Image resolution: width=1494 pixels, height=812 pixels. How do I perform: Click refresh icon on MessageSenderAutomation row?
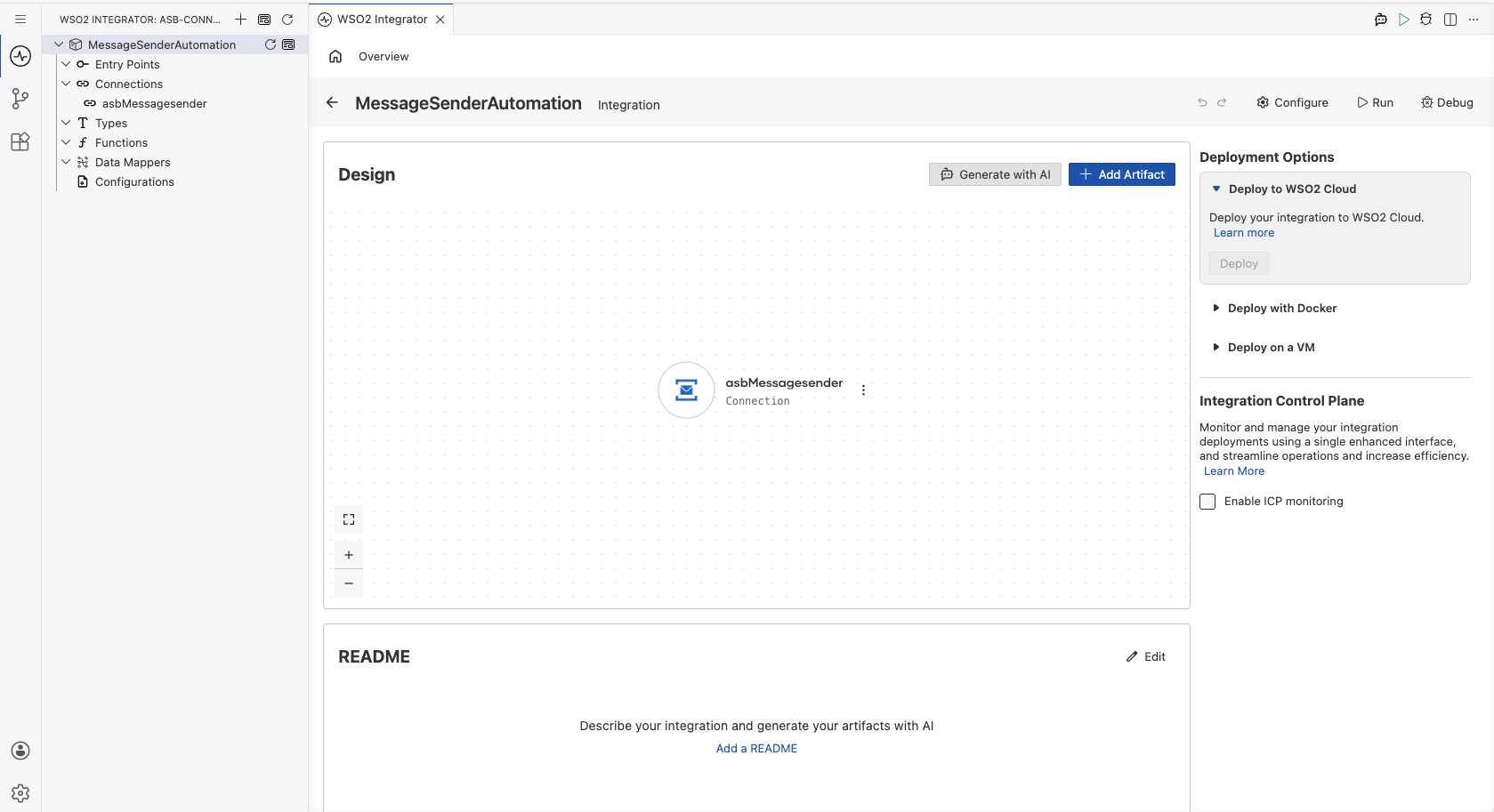[x=271, y=44]
